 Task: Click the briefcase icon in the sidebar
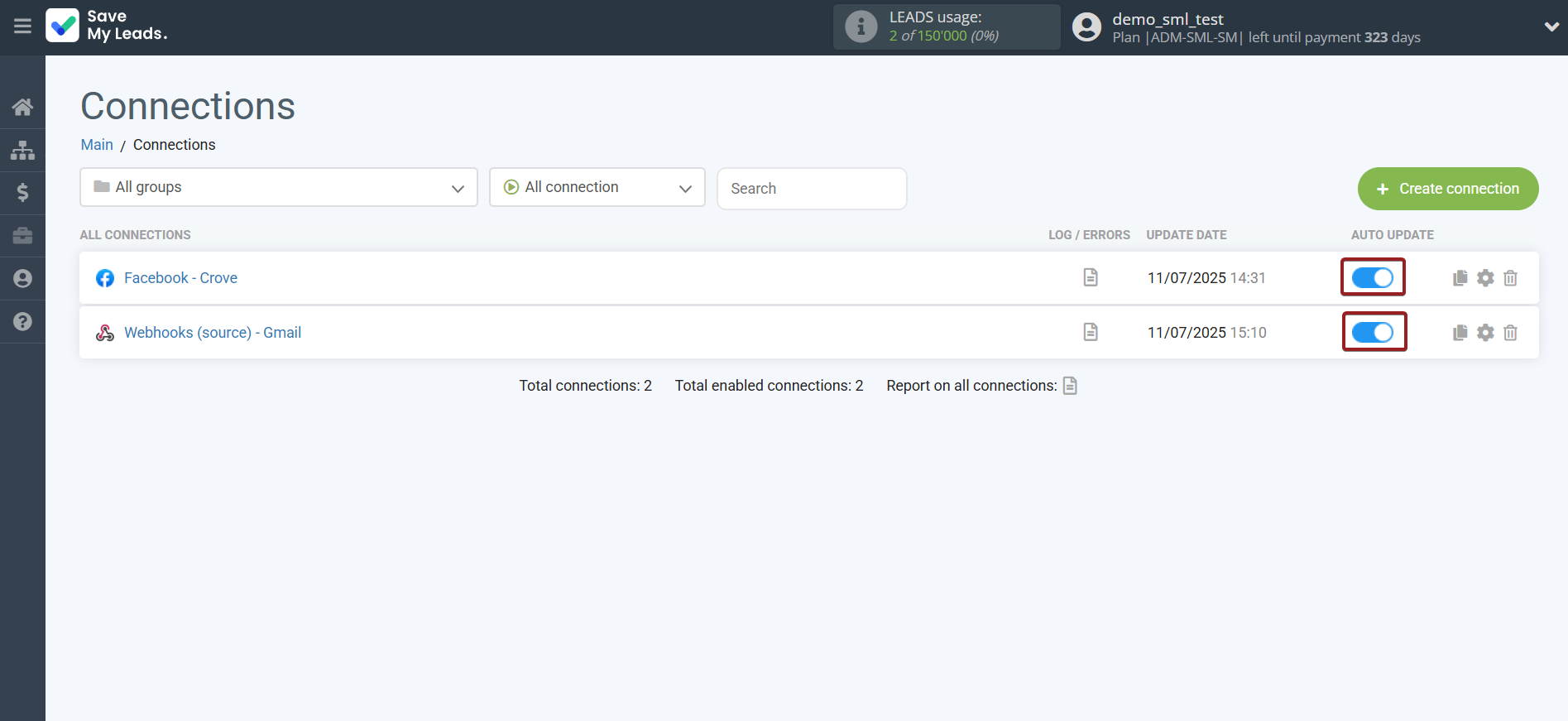click(x=22, y=236)
